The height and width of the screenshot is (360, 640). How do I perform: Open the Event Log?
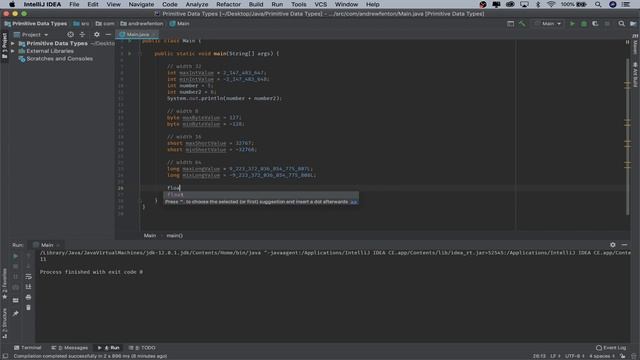coord(611,348)
